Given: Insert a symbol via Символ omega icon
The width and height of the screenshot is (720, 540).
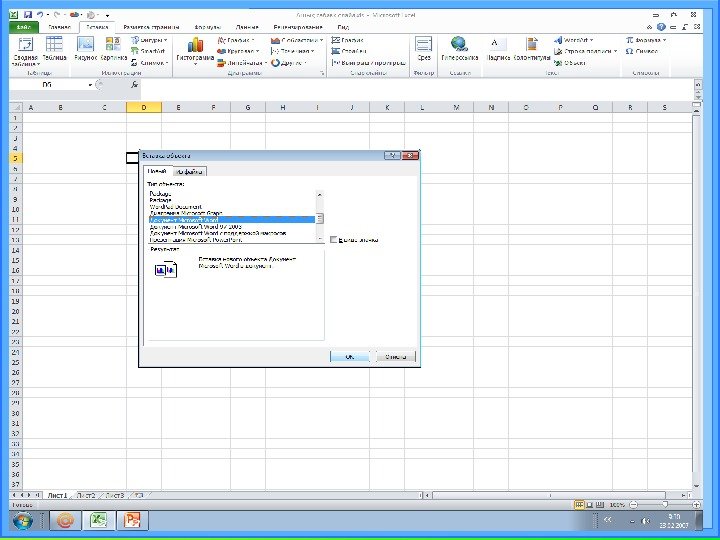Looking at the screenshot, I should 642,51.
